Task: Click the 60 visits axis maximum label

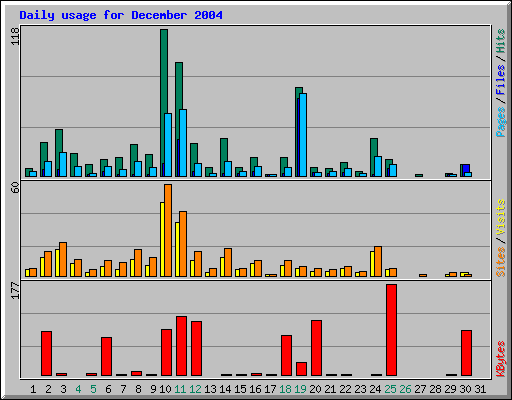Action: pyautogui.click(x=16, y=188)
